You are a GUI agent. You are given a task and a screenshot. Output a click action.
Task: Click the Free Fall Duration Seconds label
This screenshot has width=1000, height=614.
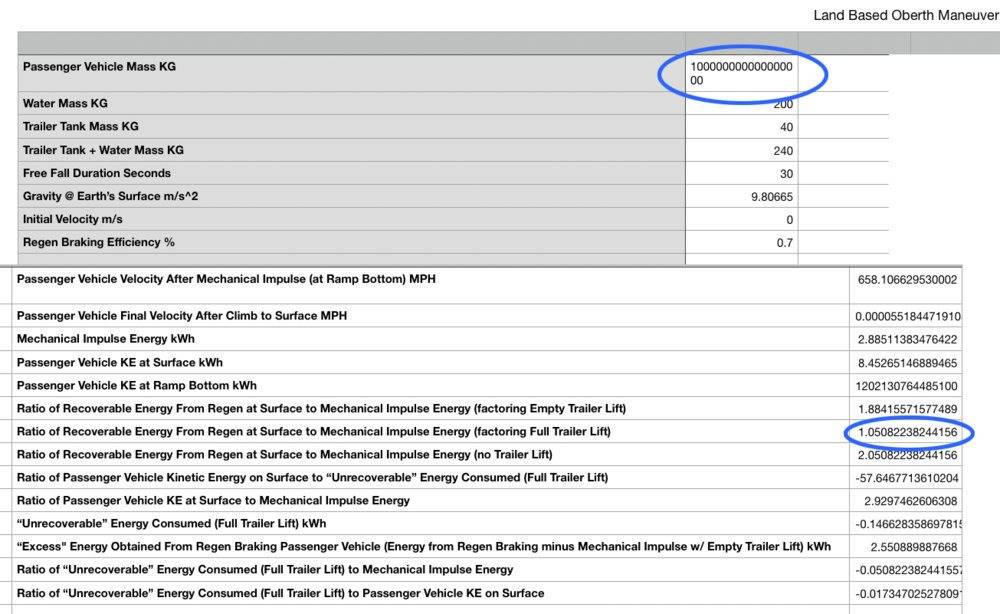(97, 173)
